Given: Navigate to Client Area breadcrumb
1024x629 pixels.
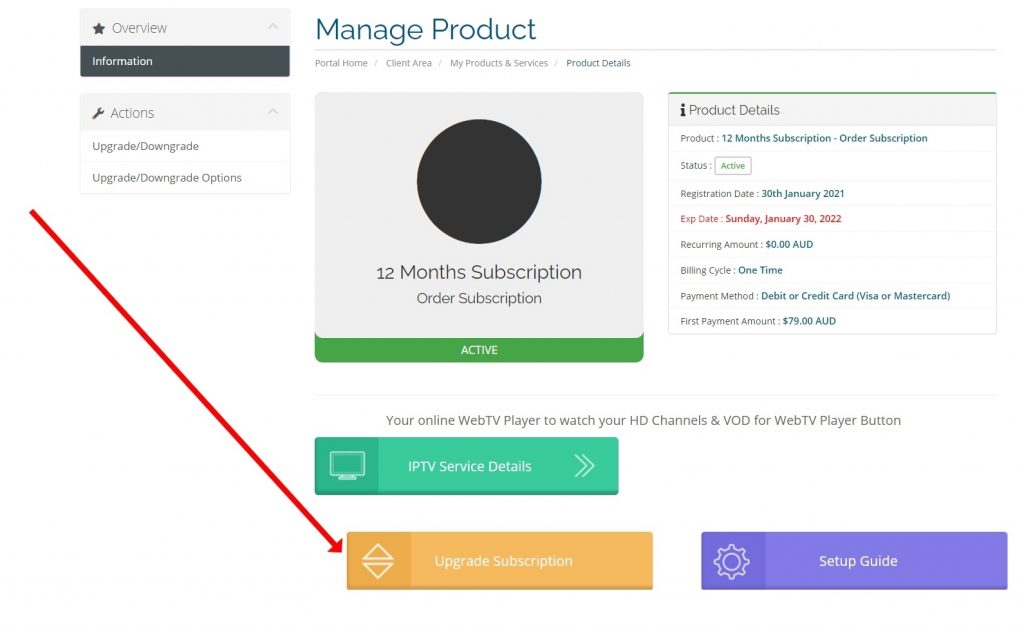Looking at the screenshot, I should coord(409,63).
